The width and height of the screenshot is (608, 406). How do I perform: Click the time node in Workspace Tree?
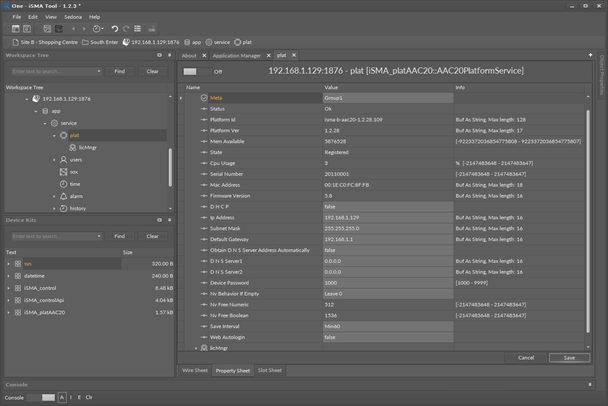tap(75, 184)
